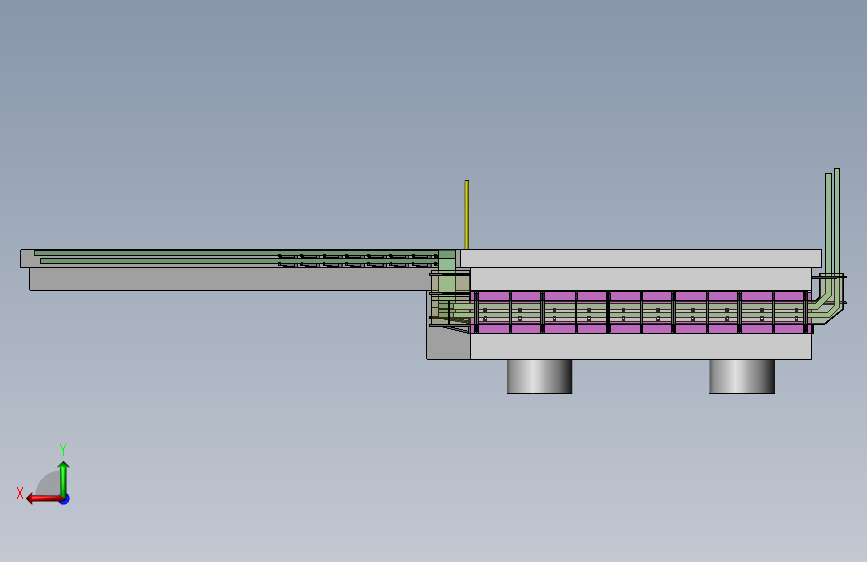The image size is (867, 562).
Task: Click the blue Z axis dot of triad
Action: [x=65, y=499]
